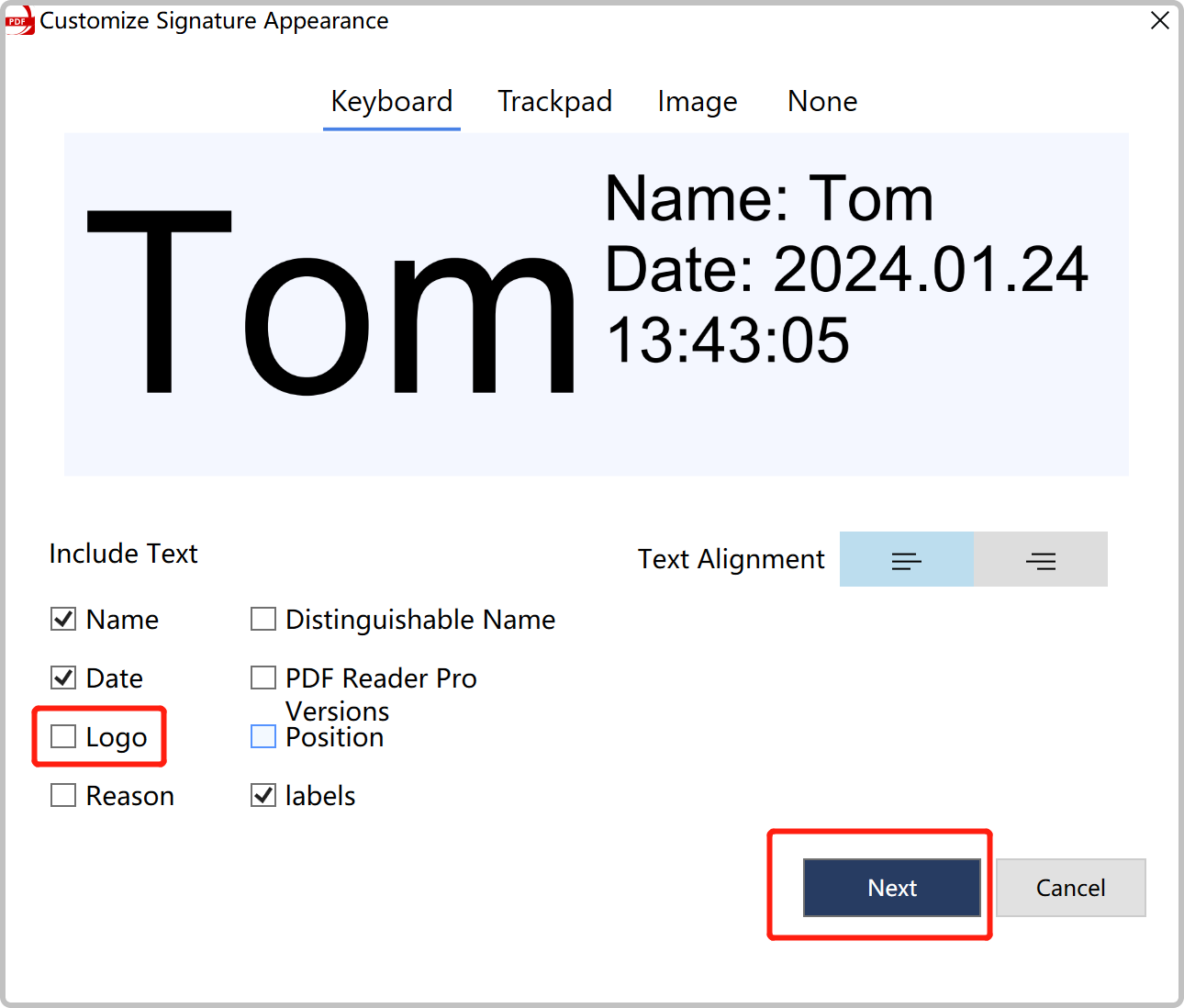
Task: Tick the Distinguishable Name checkbox
Action: 263,620
